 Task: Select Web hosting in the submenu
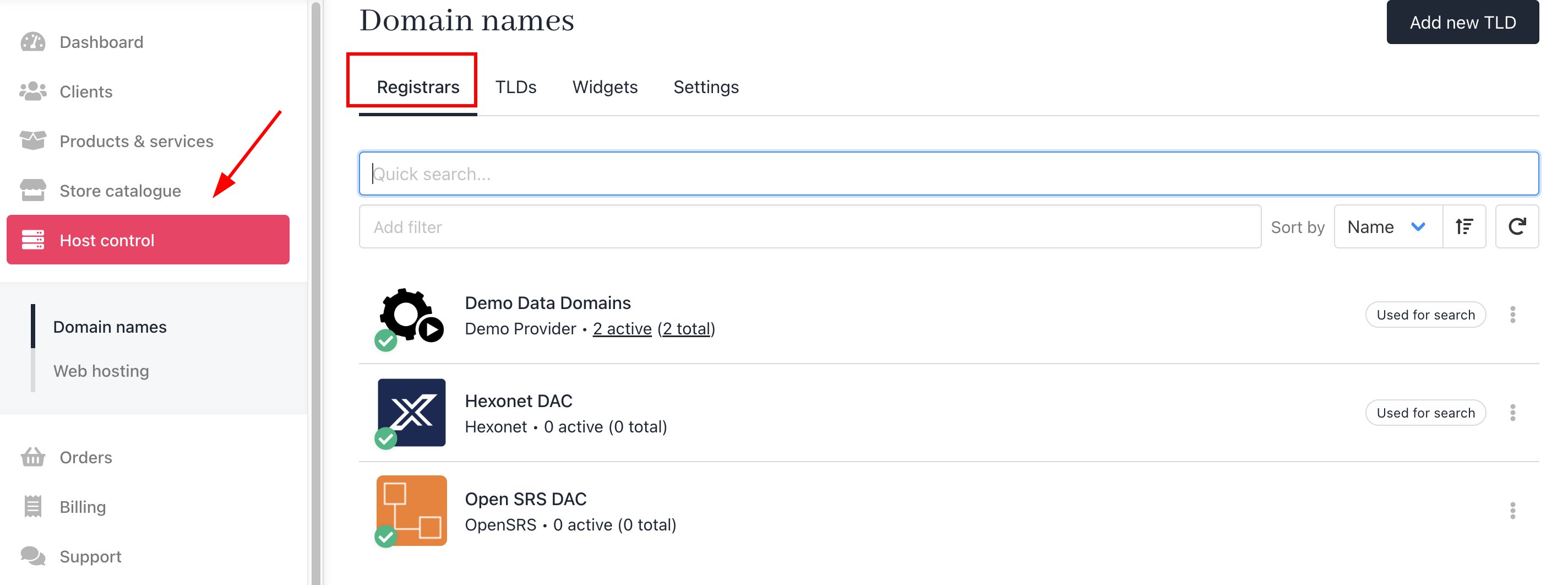tap(101, 371)
